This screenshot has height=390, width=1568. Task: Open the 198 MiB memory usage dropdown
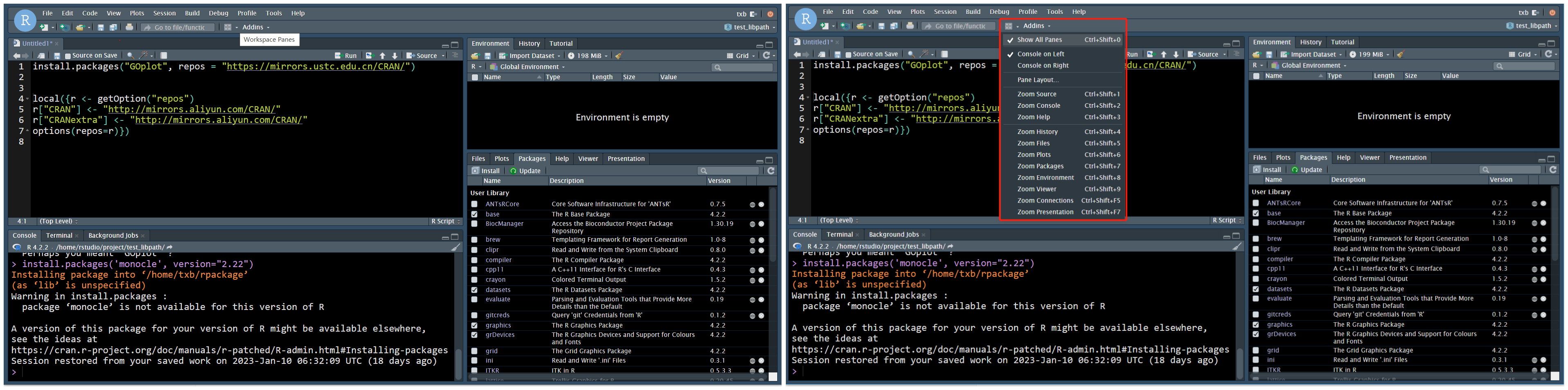tap(588, 56)
